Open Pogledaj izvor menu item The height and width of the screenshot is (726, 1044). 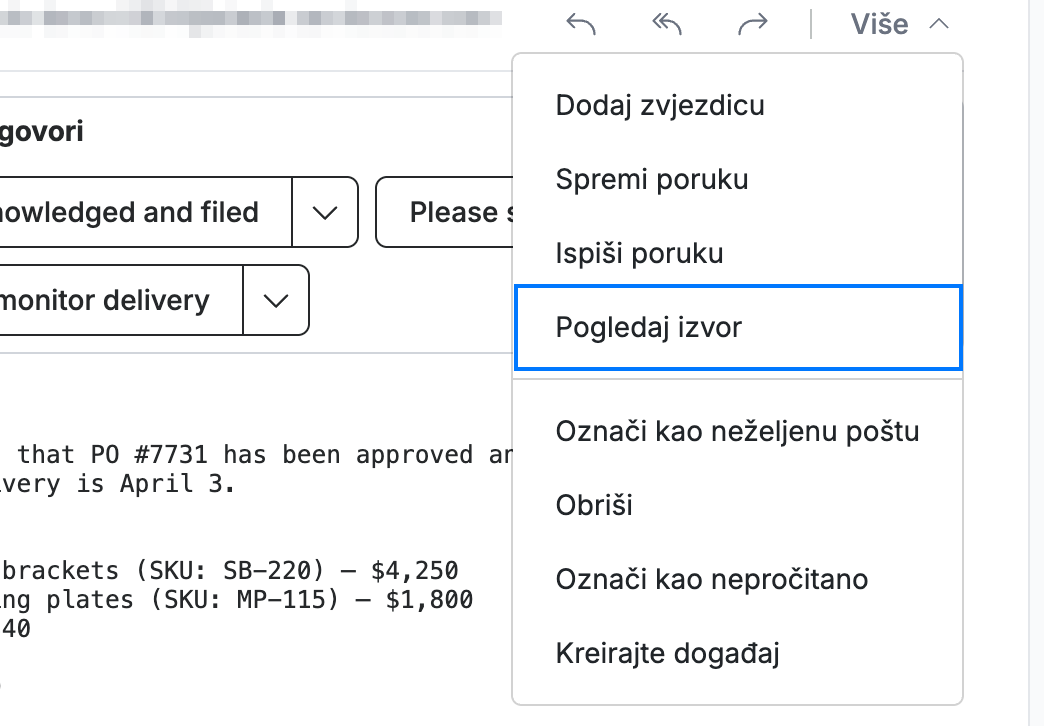(x=738, y=327)
